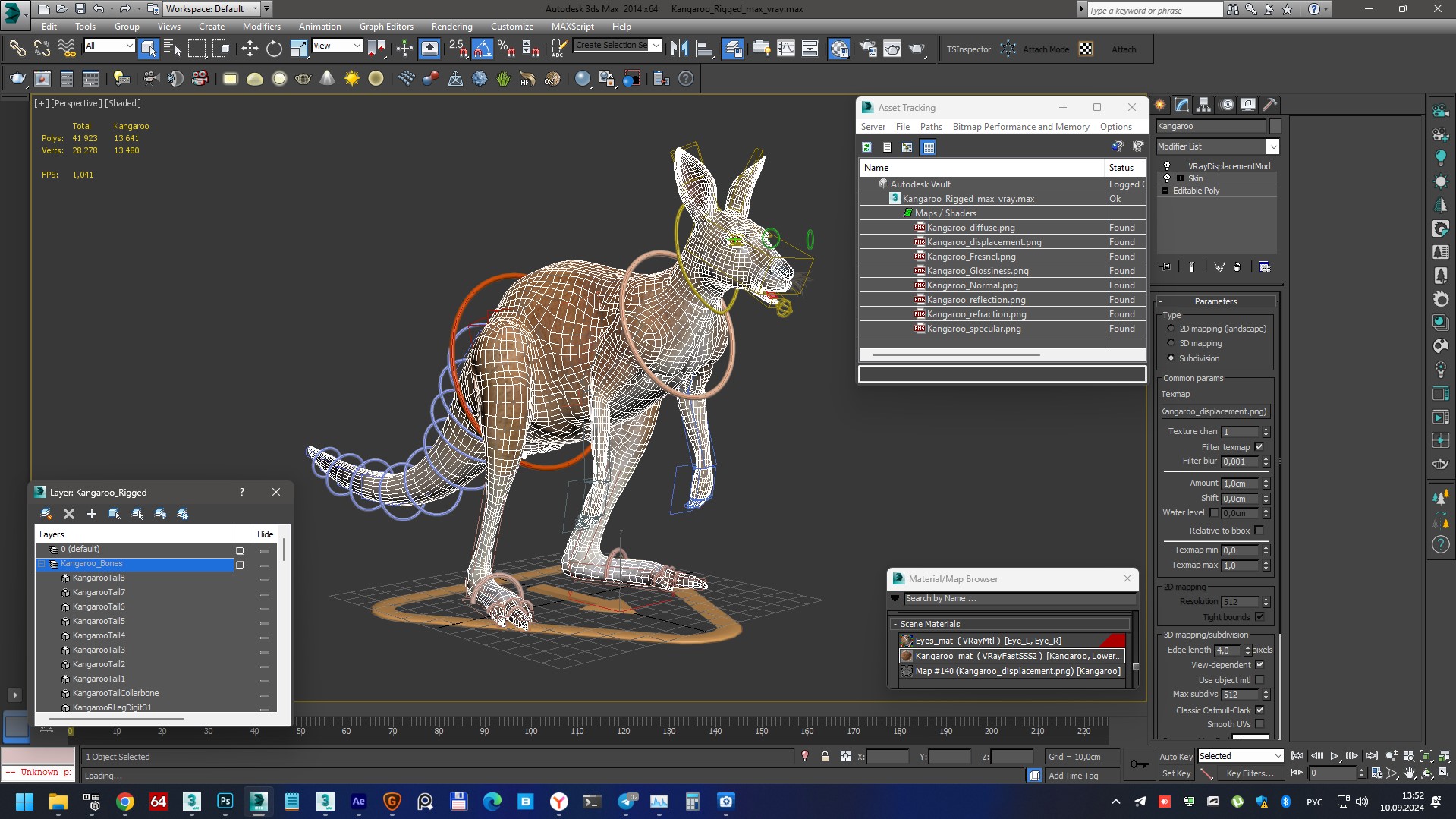The height and width of the screenshot is (819, 1456).
Task: Click Delete layer X icon in Layer dialog
Action: tap(69, 514)
